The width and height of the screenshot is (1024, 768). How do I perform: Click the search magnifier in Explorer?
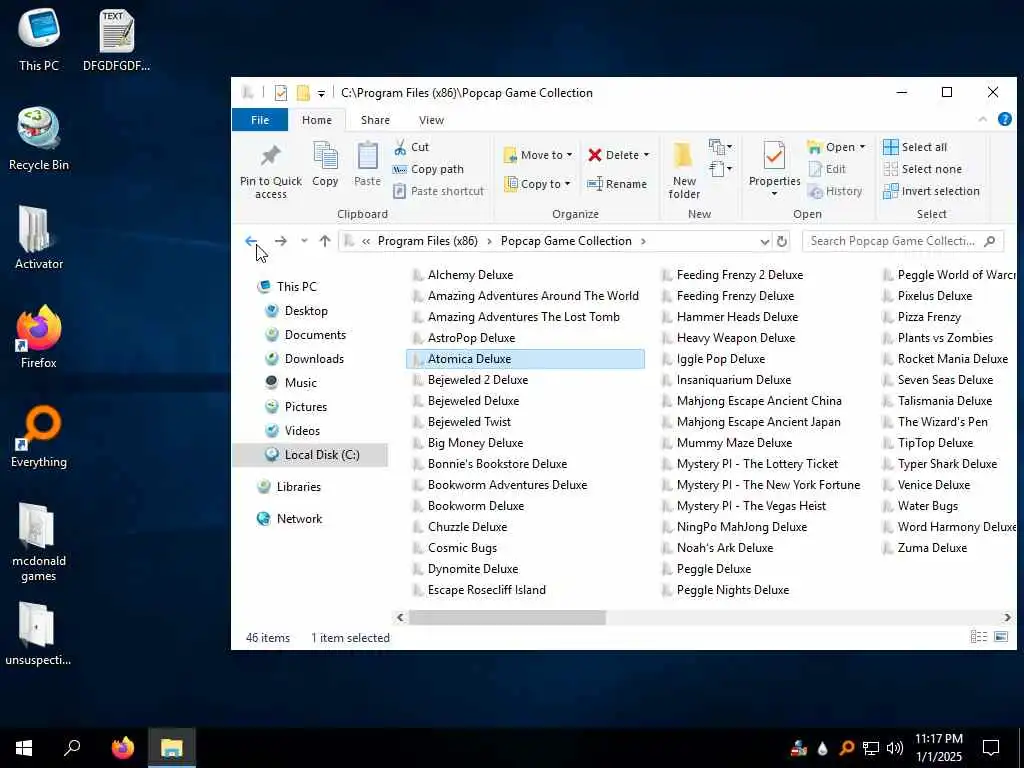coord(990,241)
